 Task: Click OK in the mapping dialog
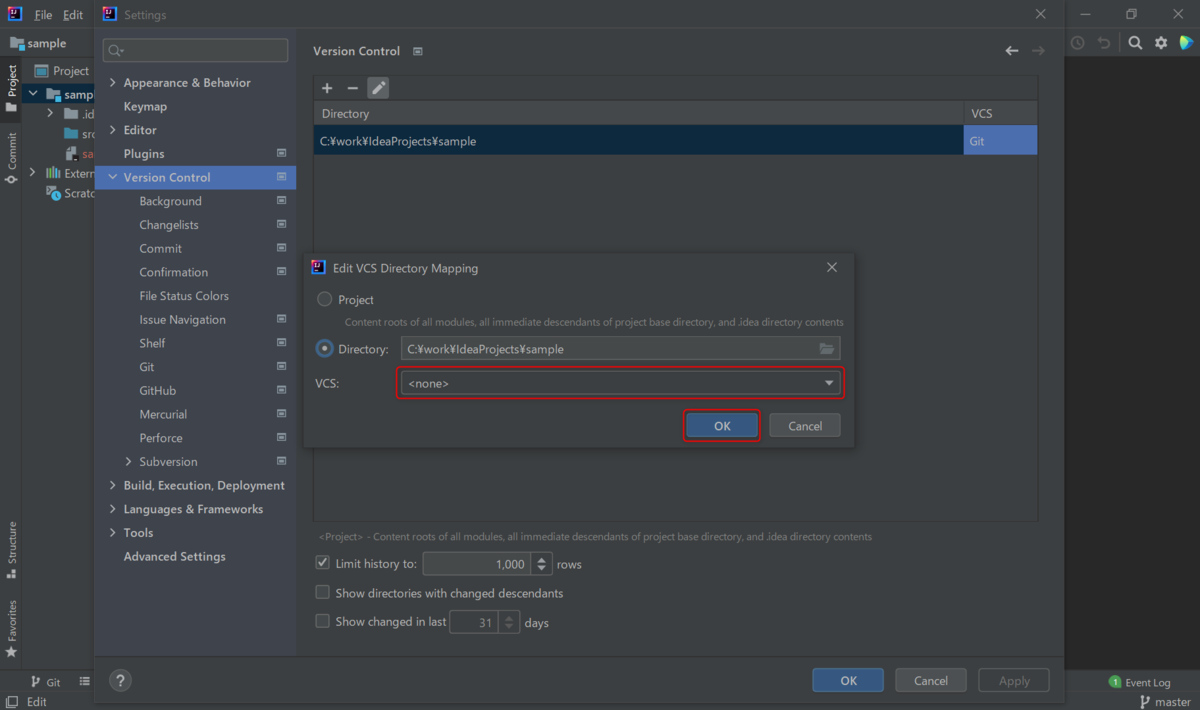722,426
